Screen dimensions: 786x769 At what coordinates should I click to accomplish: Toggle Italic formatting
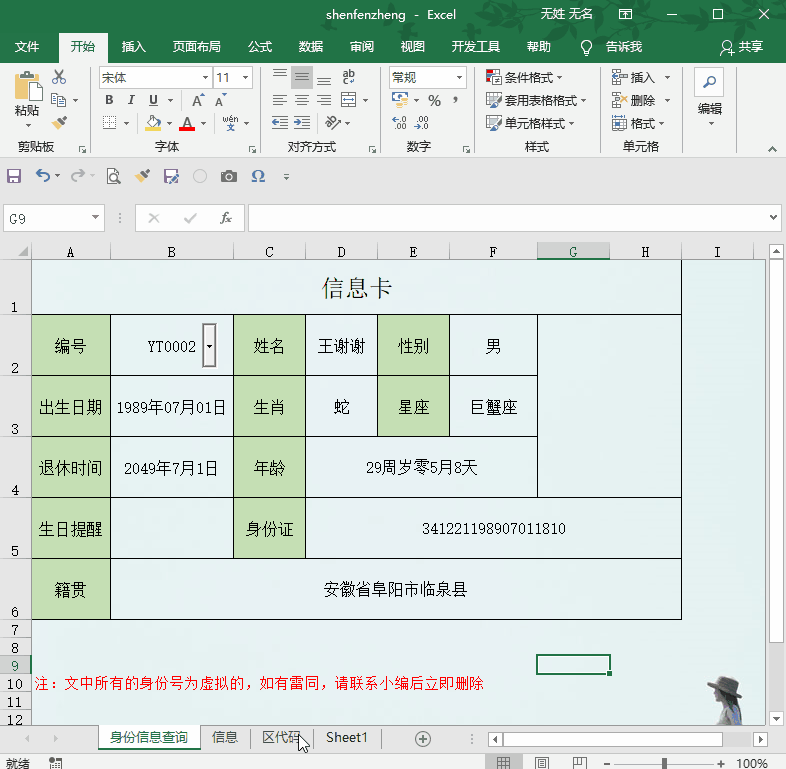tap(131, 100)
